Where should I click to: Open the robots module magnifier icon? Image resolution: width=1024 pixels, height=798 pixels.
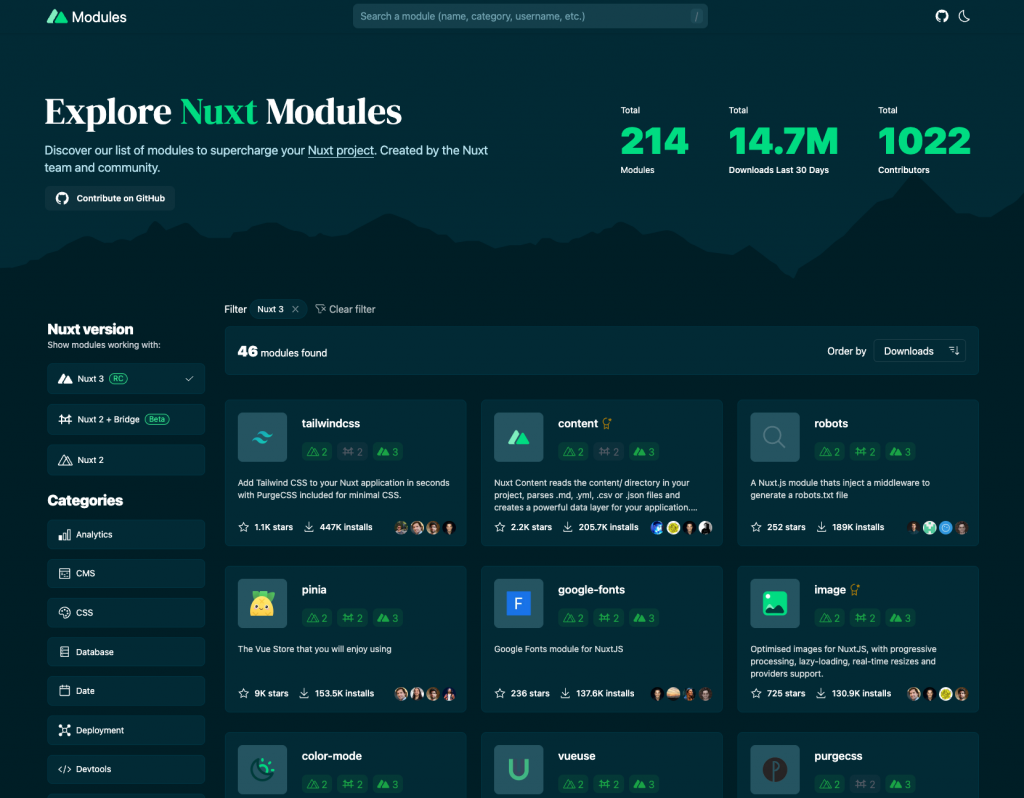[x=775, y=437]
